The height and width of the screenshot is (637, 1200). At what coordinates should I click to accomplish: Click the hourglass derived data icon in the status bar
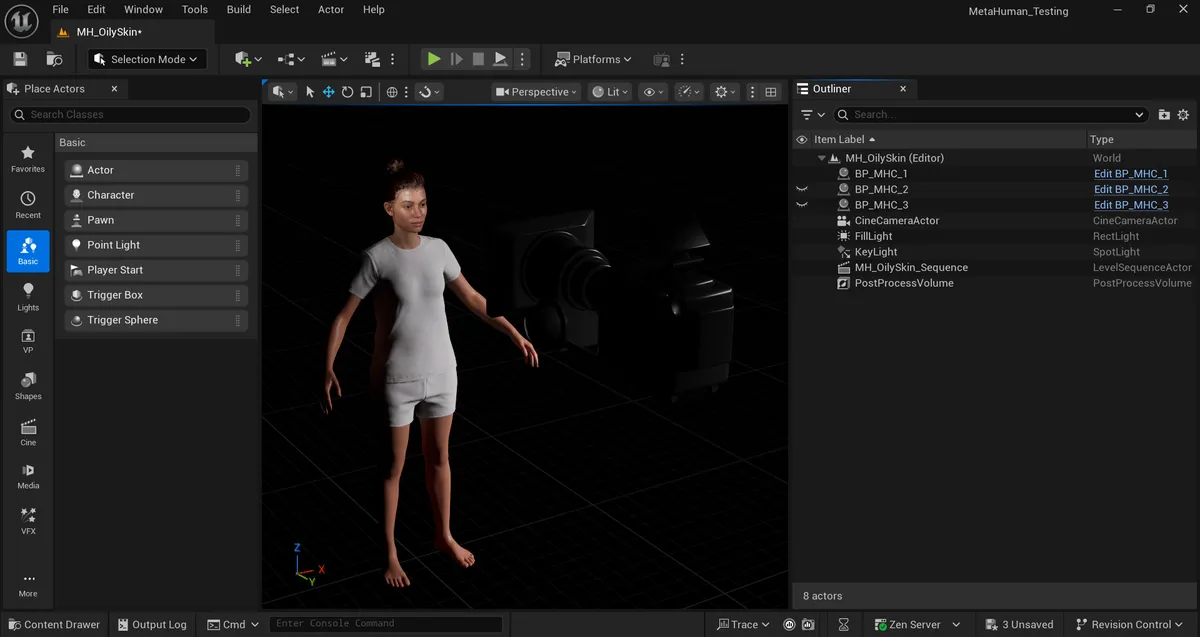[x=843, y=624]
